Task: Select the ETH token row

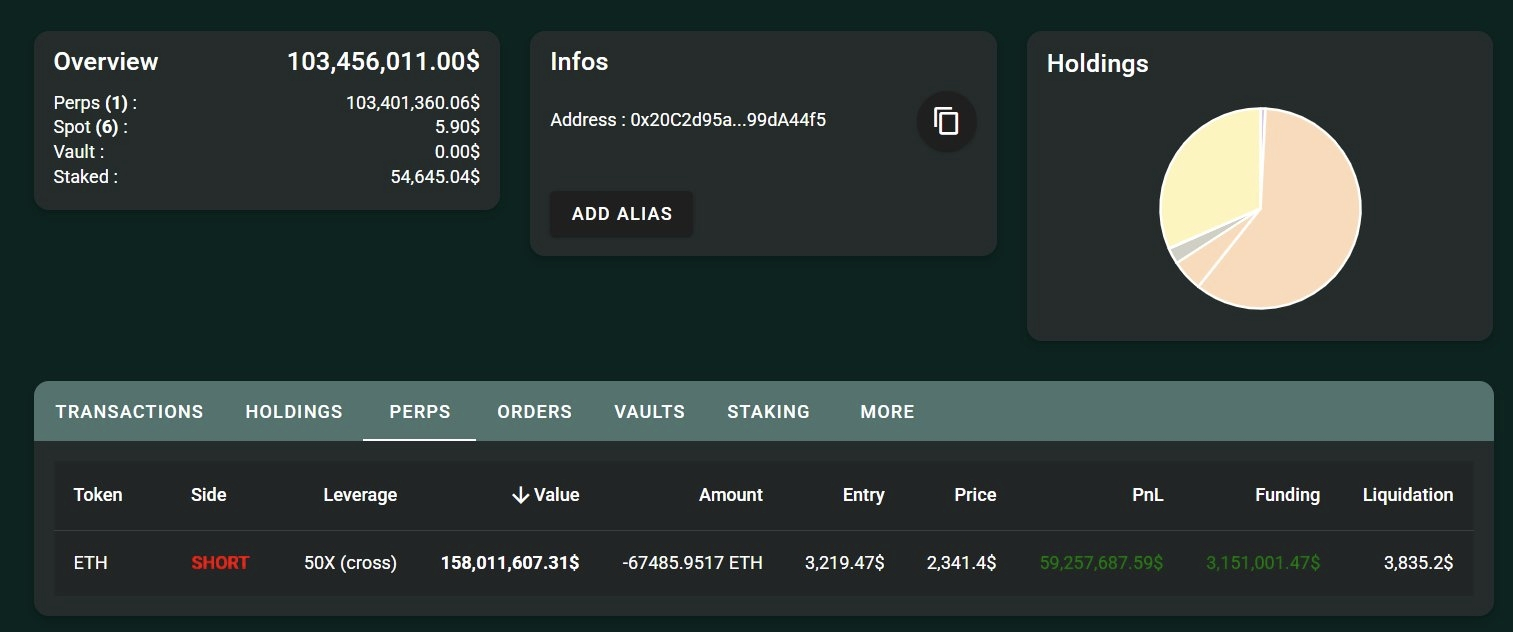Action: [x=91, y=563]
